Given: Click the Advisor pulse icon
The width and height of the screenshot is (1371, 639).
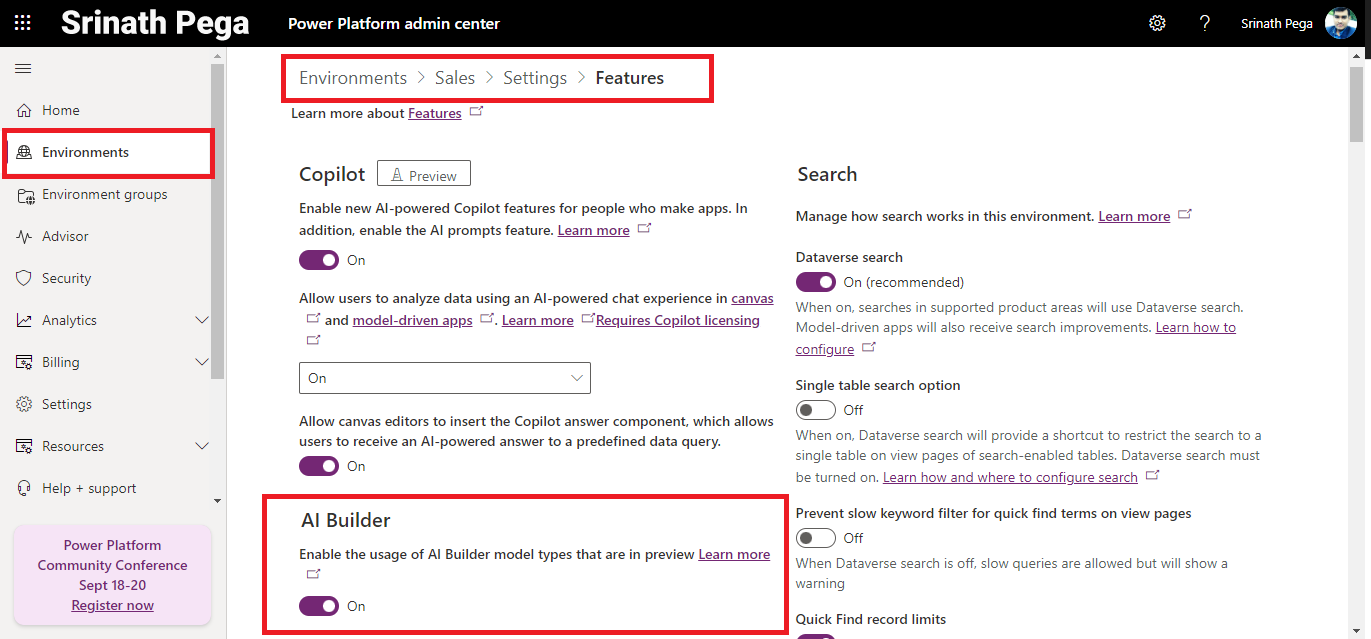Looking at the screenshot, I should (x=24, y=236).
